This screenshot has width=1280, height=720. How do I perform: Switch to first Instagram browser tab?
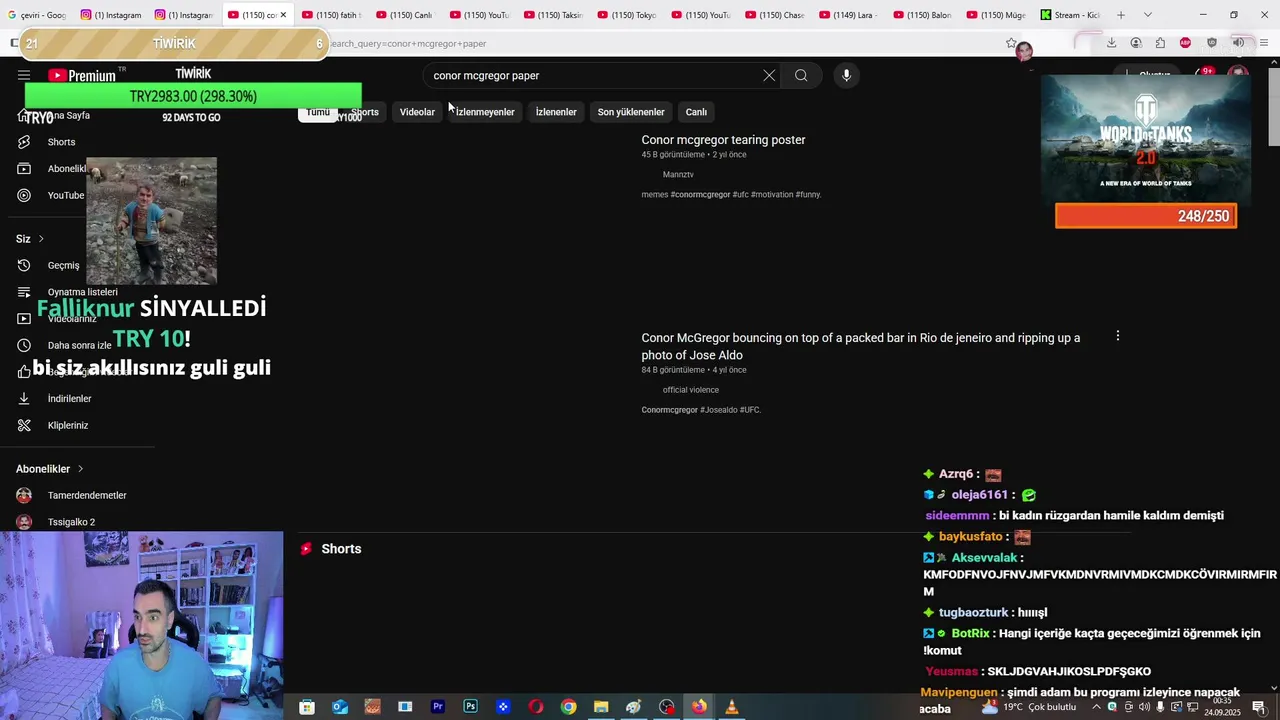click(111, 15)
